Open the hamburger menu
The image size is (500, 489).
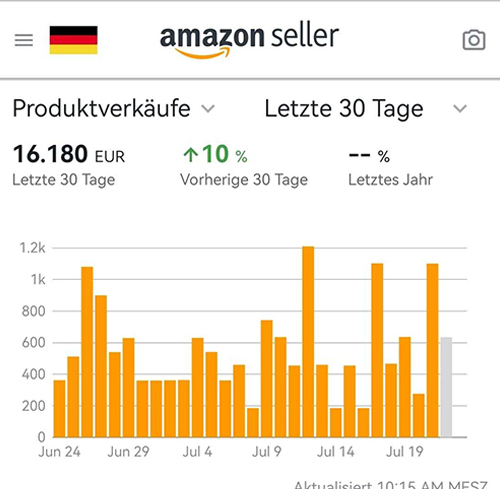coord(24,40)
